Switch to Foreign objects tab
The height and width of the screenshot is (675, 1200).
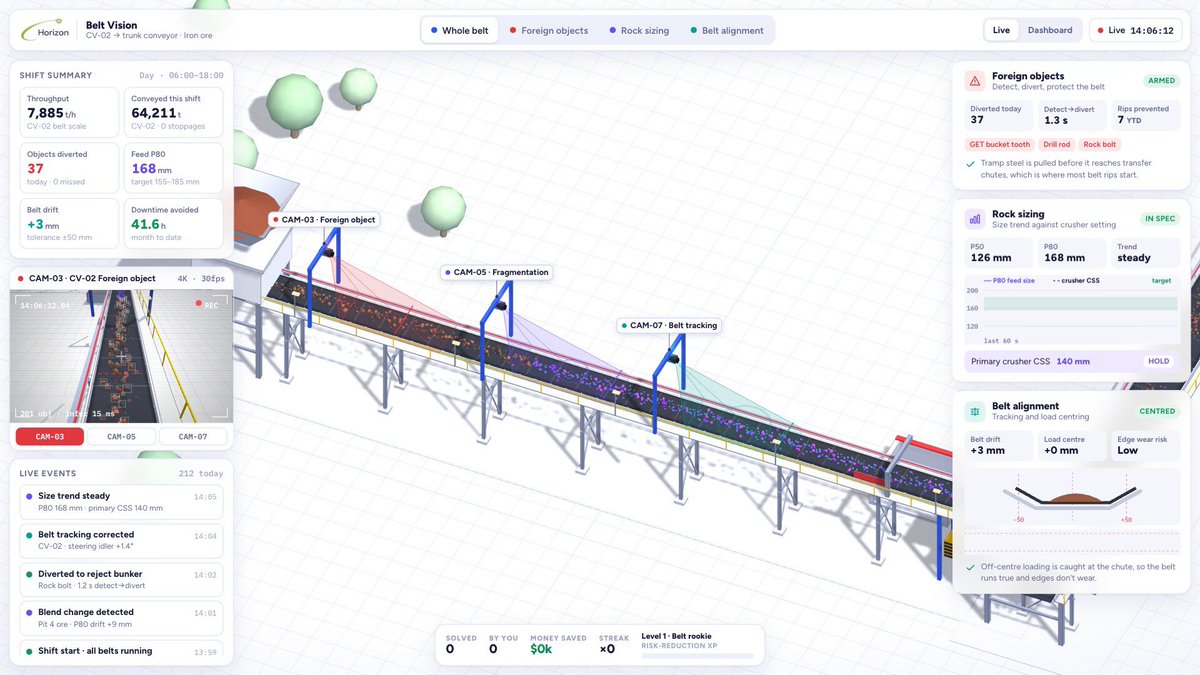[548, 30]
